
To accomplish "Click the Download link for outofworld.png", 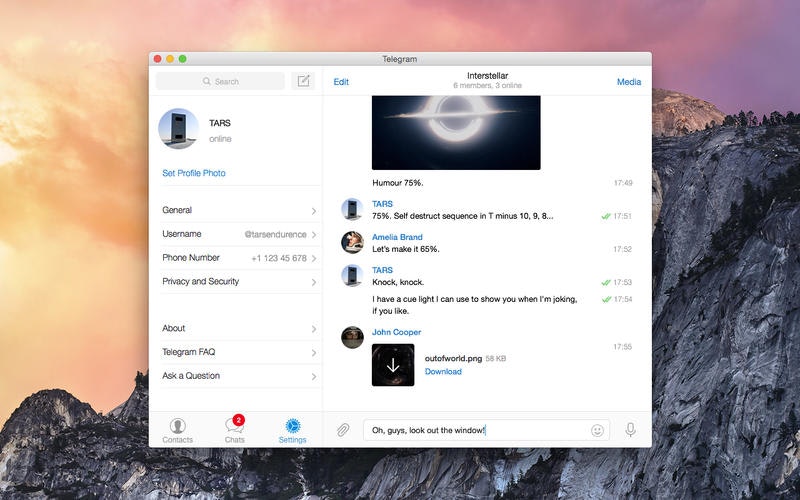I will click(x=443, y=371).
